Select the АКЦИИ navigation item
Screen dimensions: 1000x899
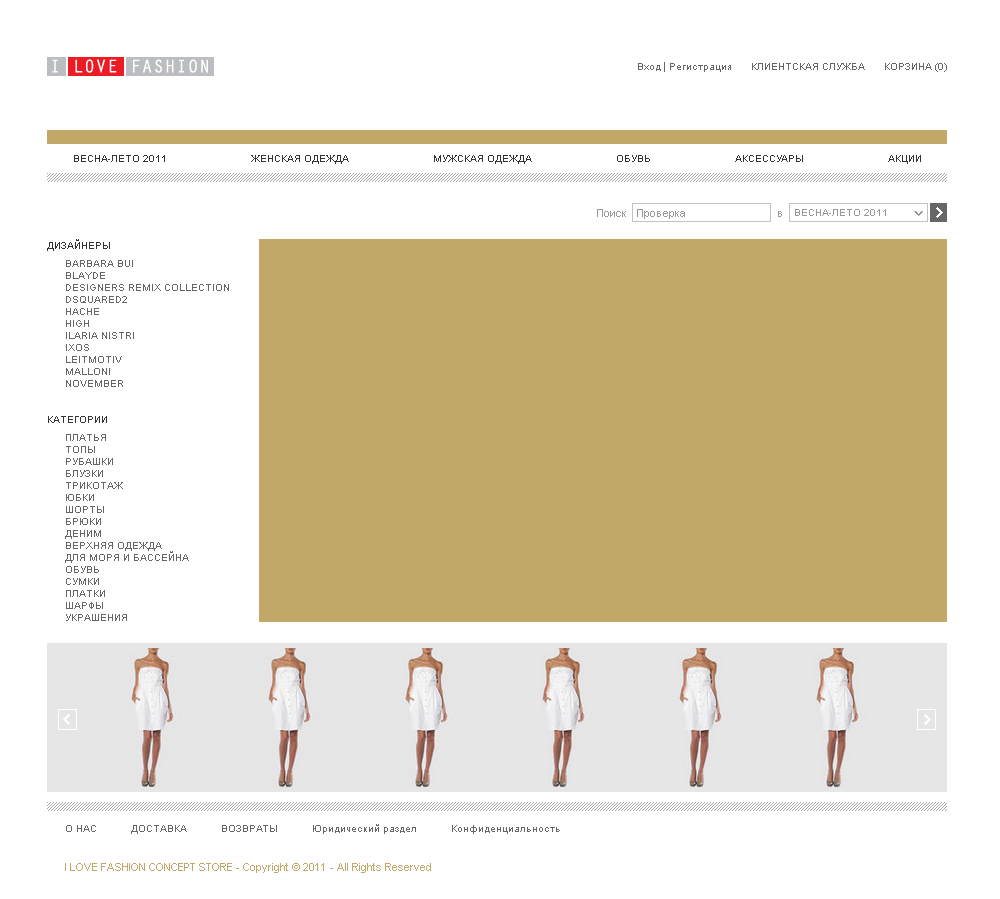pos(904,159)
